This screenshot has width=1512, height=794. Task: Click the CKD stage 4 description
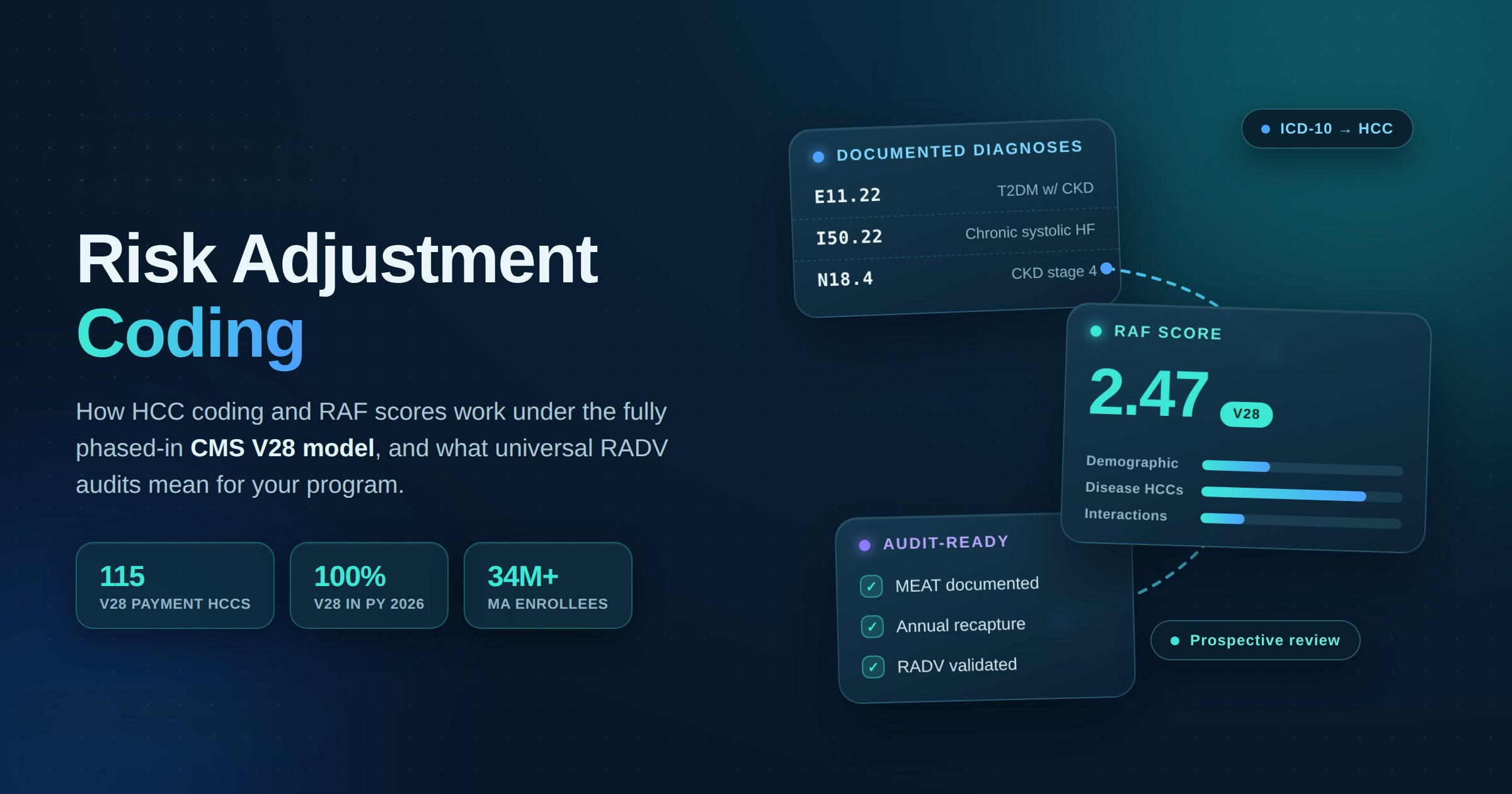[x=1054, y=272]
